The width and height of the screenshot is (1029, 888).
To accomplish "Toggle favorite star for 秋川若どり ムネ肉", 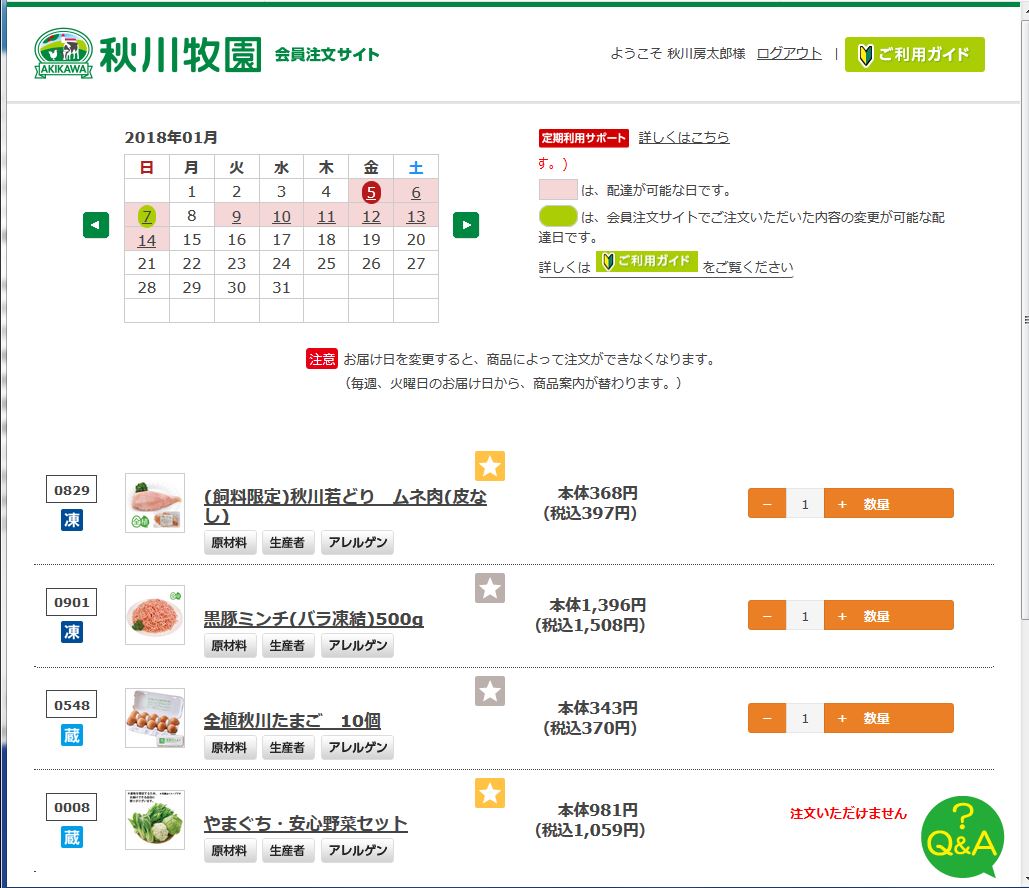I will [490, 466].
